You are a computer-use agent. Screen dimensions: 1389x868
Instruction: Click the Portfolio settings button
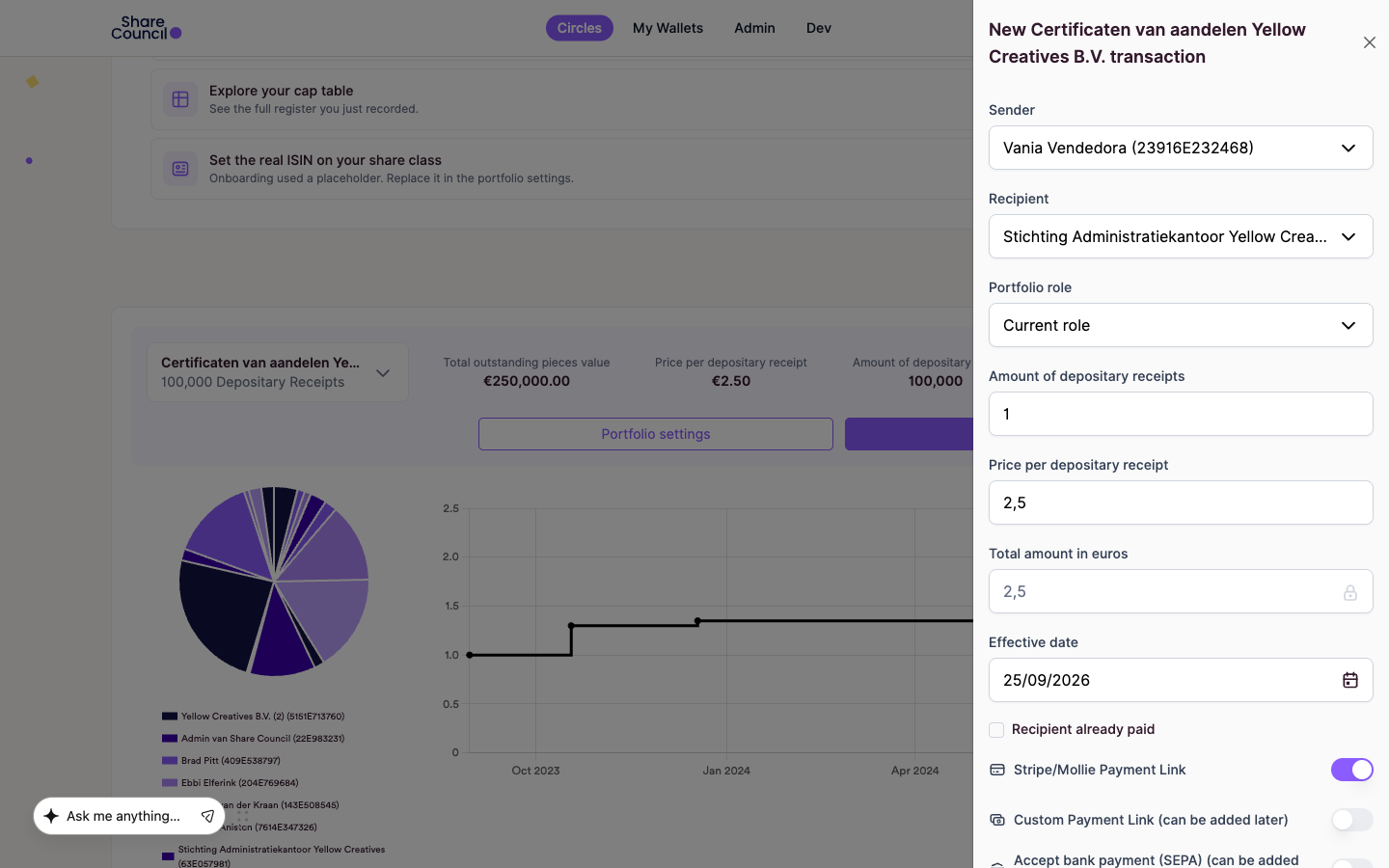pos(656,434)
